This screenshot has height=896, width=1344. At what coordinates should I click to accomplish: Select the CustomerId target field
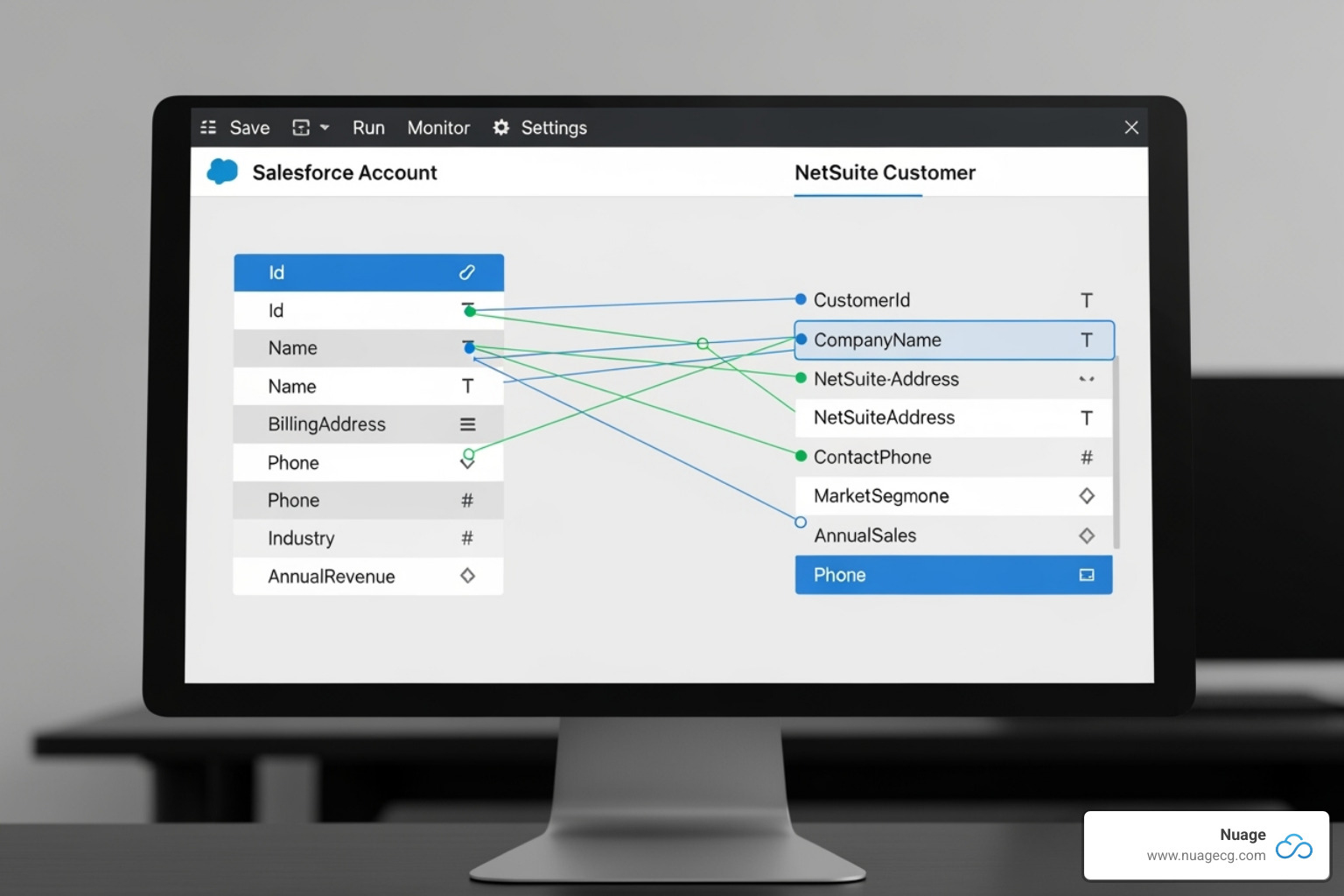[x=954, y=300]
